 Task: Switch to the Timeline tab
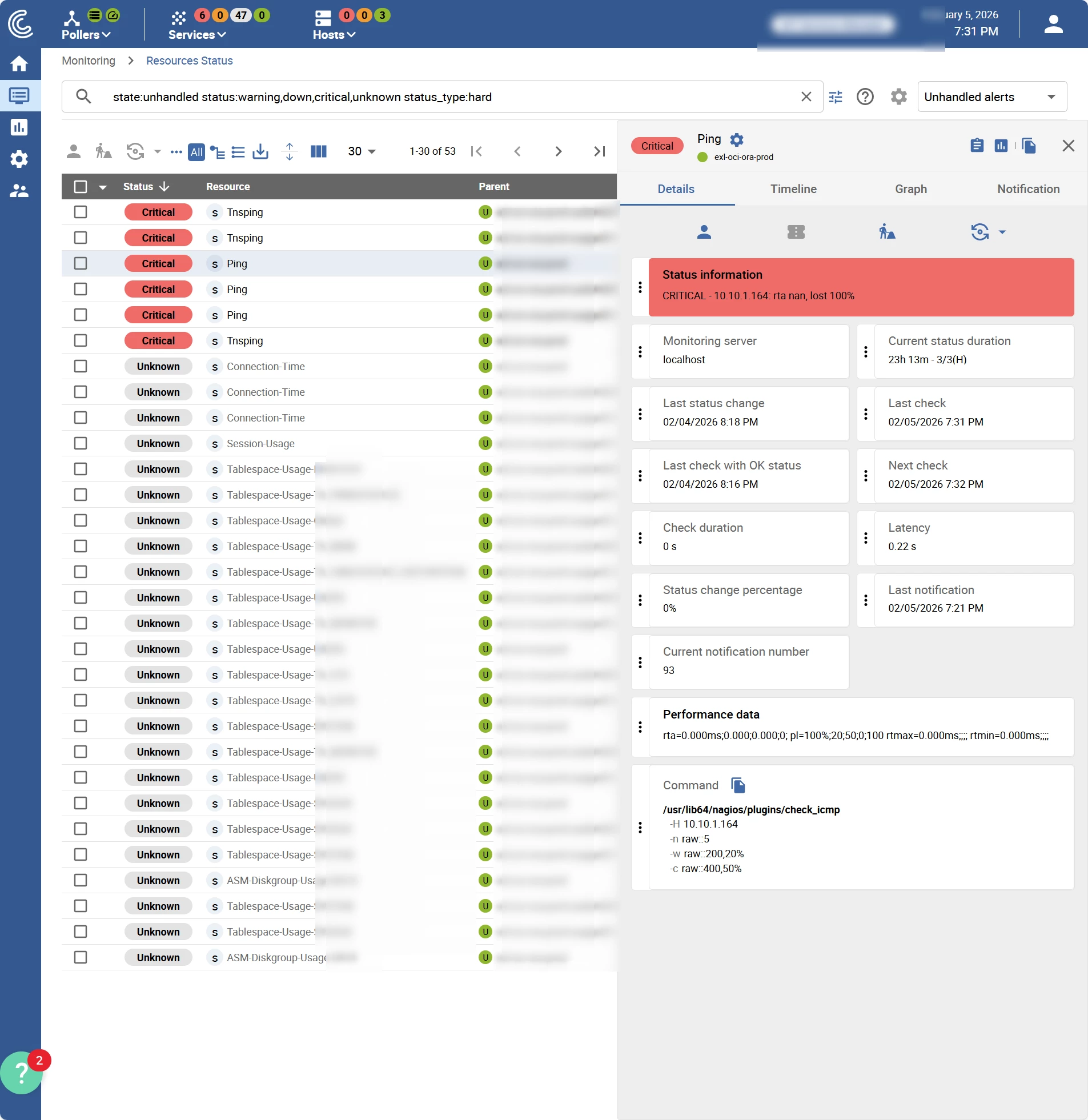[793, 189]
